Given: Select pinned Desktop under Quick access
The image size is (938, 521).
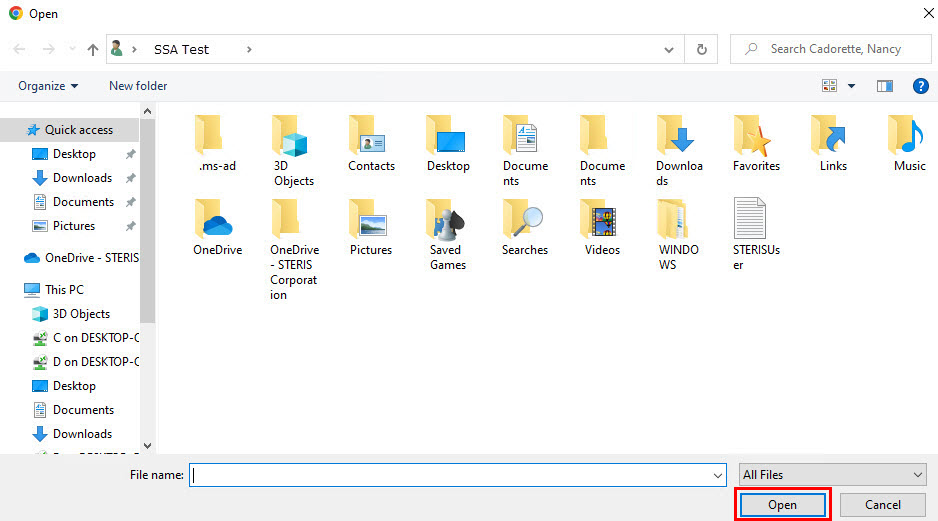Looking at the screenshot, I should [74, 154].
